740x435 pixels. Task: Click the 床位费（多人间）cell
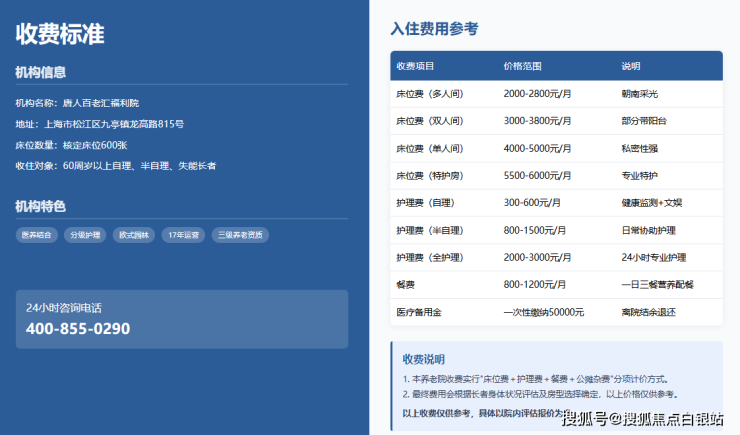pos(430,94)
